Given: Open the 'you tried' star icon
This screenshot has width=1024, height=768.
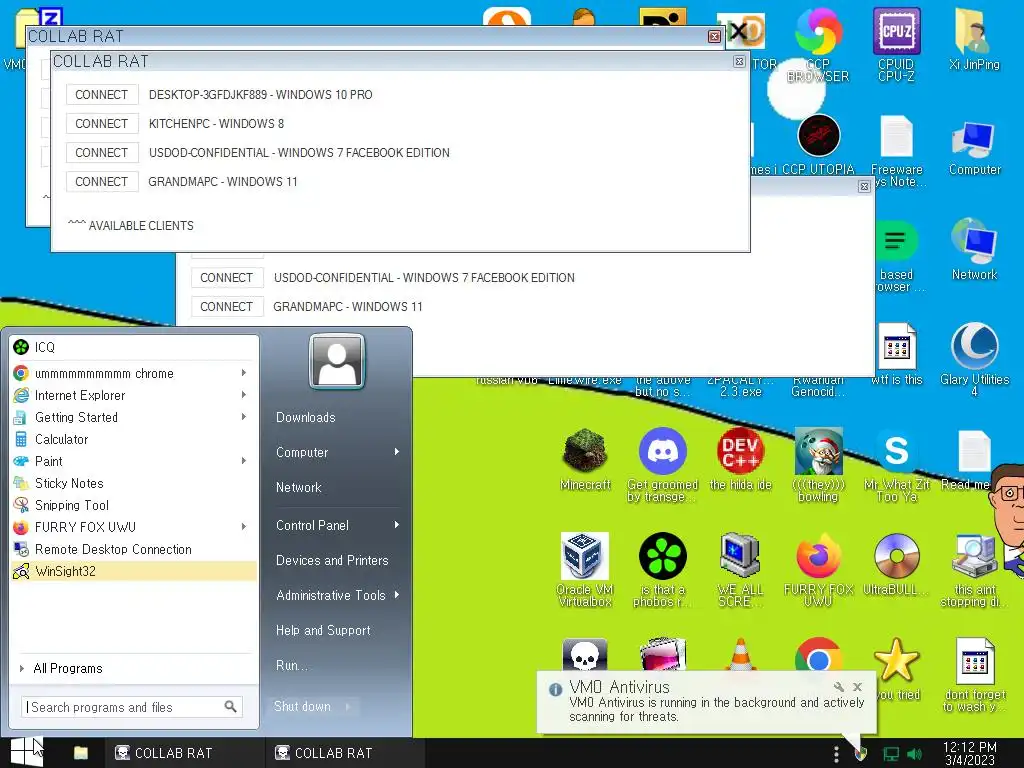Looking at the screenshot, I should point(896,669).
